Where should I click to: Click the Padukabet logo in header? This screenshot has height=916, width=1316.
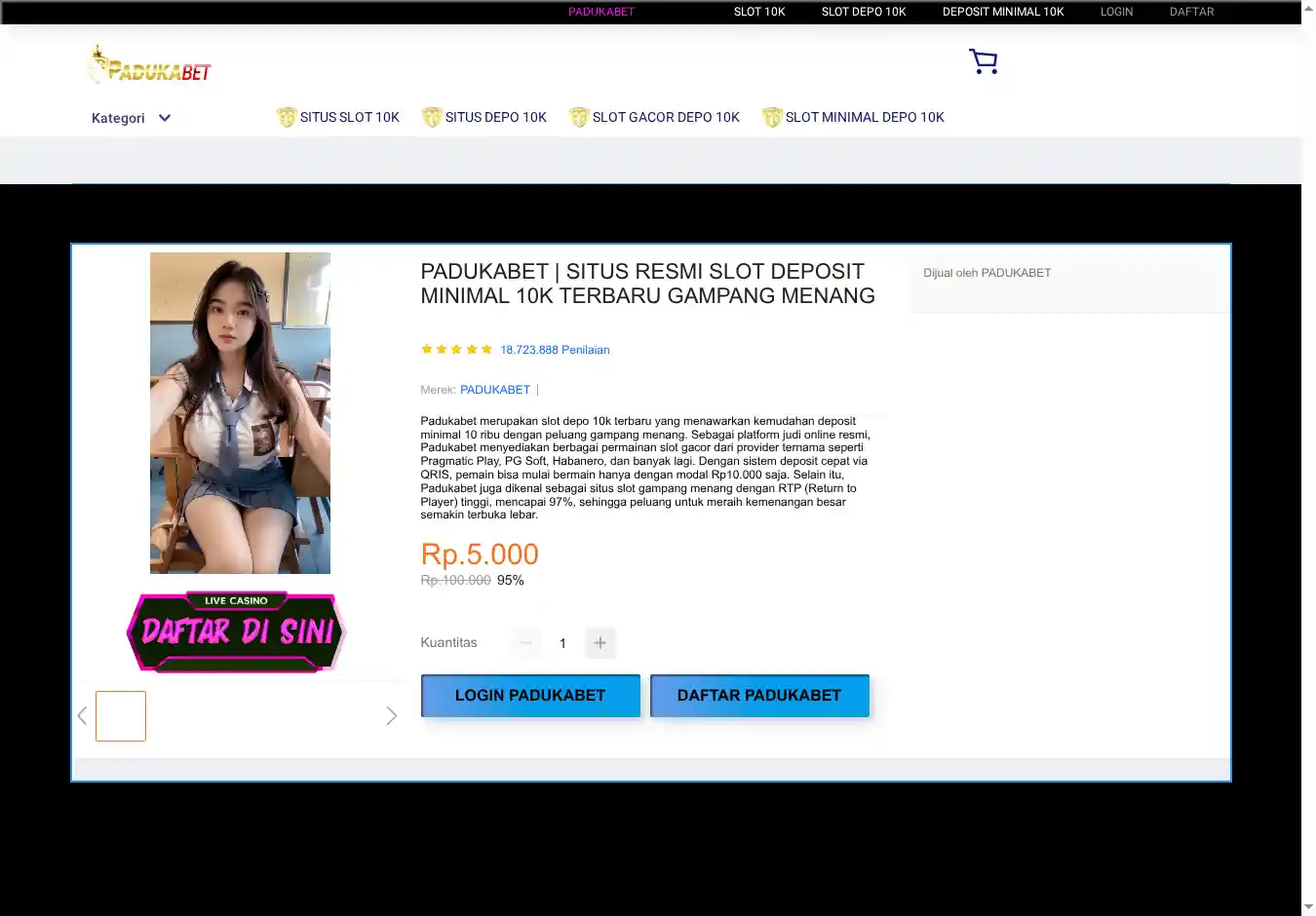[x=149, y=65]
